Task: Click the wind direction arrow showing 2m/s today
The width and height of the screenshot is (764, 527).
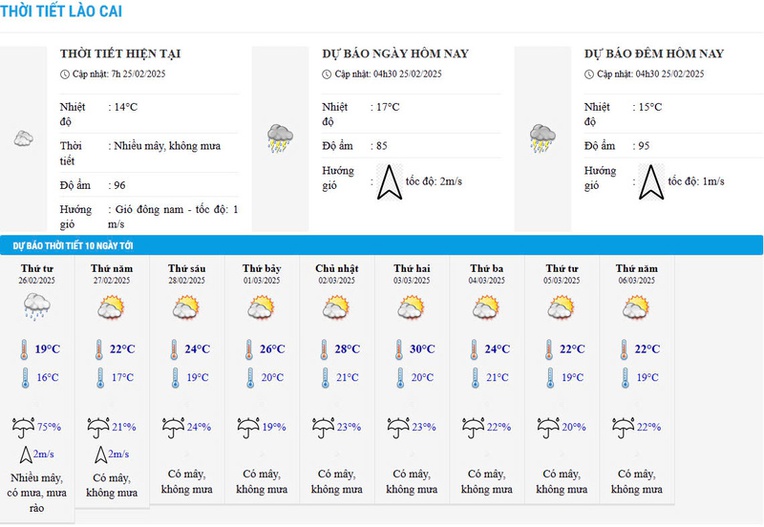Action: (389, 182)
